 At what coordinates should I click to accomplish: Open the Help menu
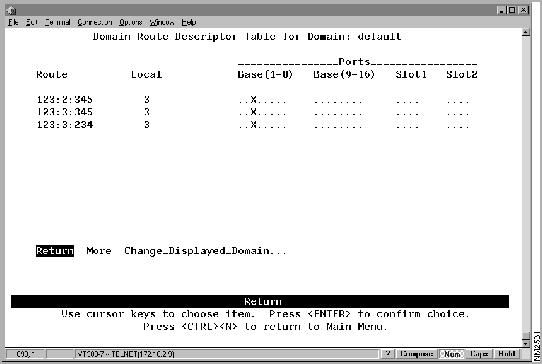point(189,22)
